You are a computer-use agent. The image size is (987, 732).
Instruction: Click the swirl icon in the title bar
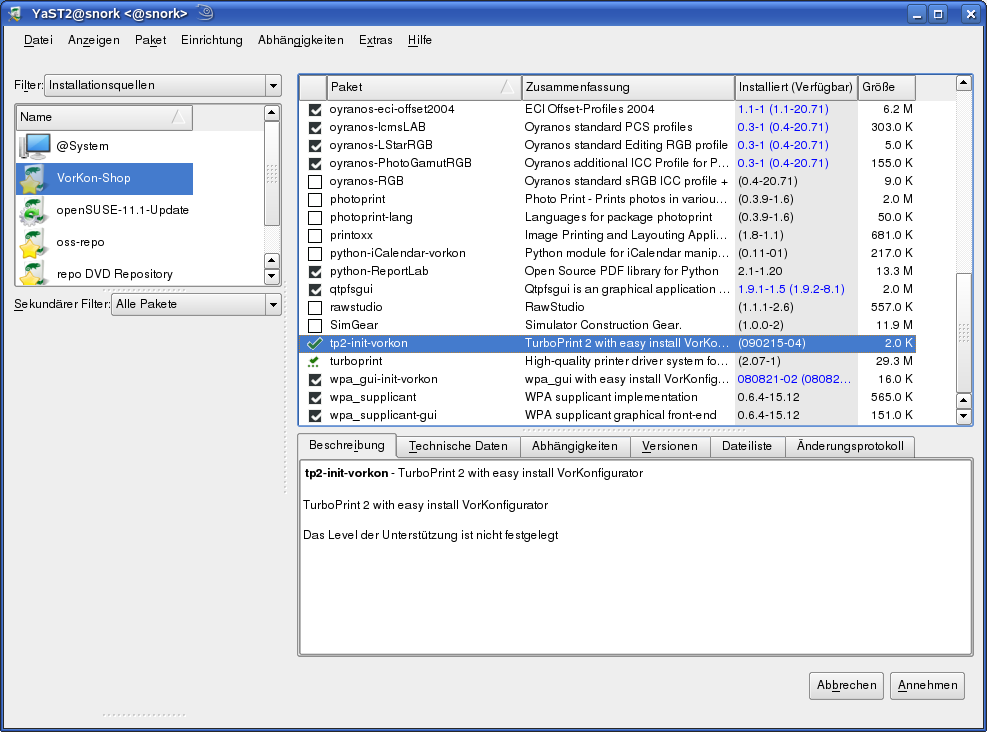pos(205,13)
